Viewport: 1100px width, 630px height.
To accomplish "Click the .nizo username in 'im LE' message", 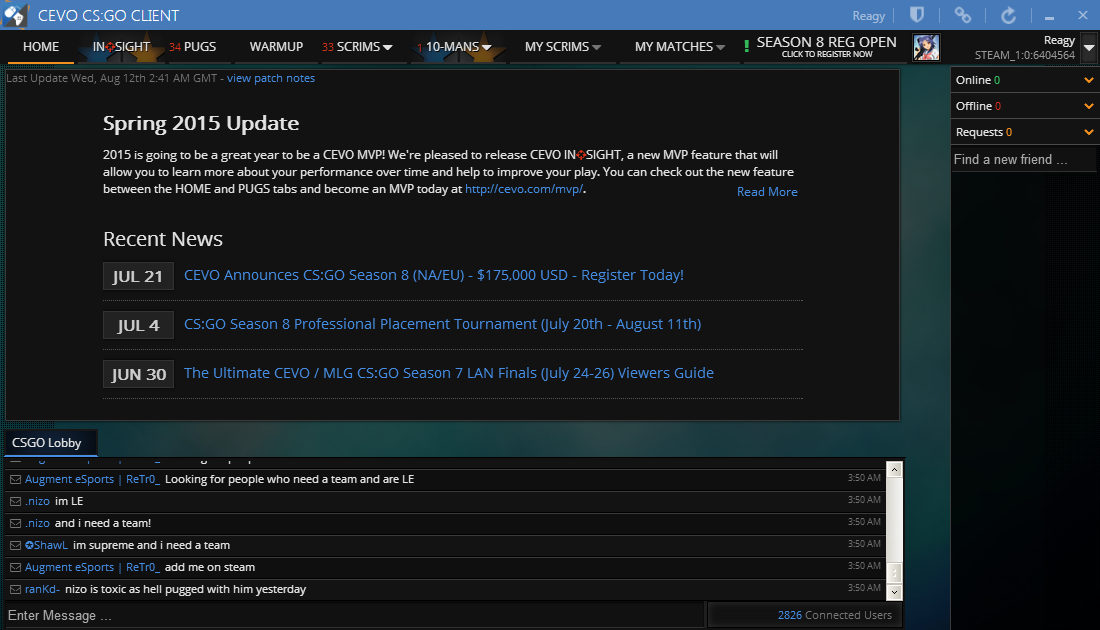I will click(x=37, y=502).
